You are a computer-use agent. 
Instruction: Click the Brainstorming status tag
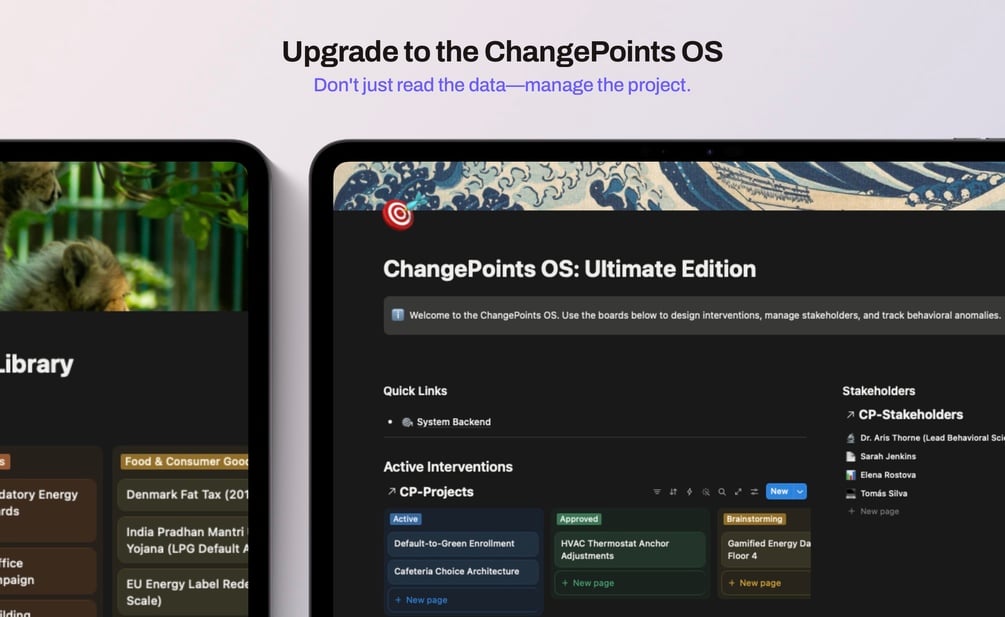pyautogui.click(x=754, y=519)
